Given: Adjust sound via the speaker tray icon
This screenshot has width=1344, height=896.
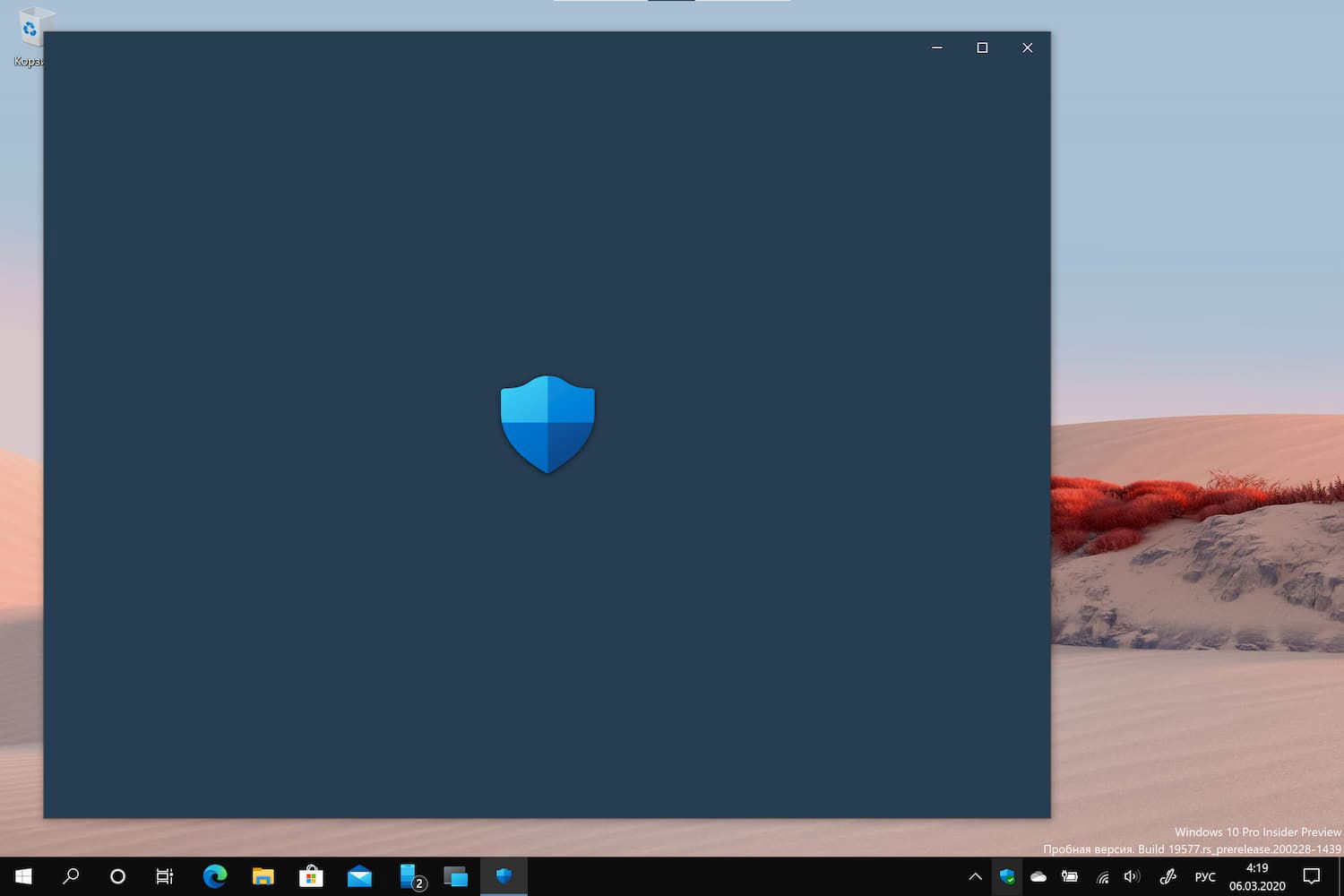Looking at the screenshot, I should [x=1132, y=876].
